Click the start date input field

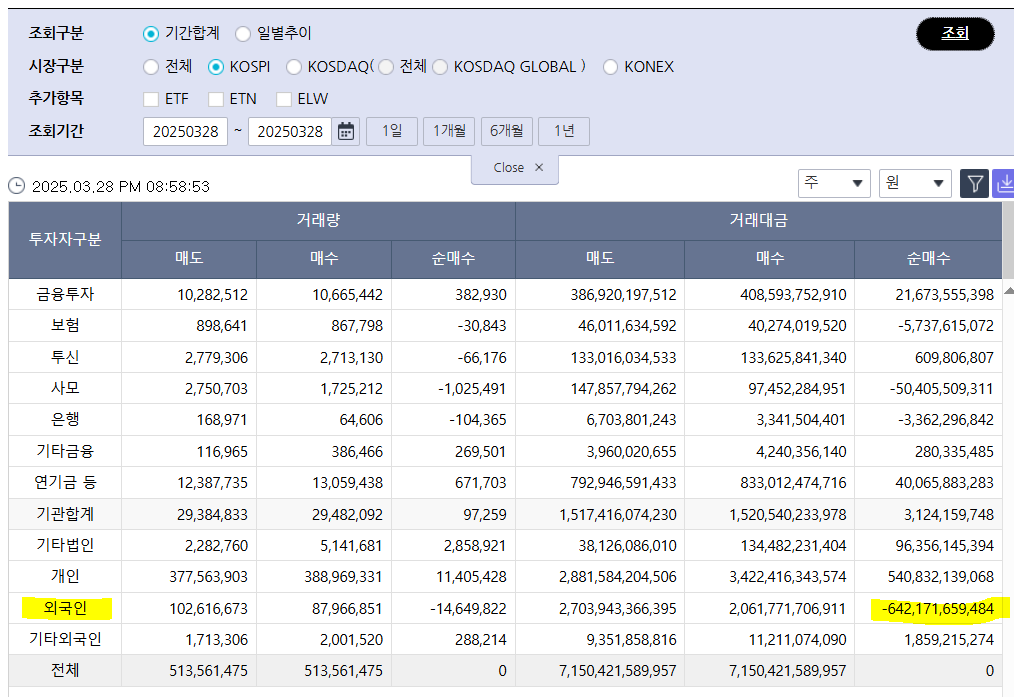click(185, 132)
